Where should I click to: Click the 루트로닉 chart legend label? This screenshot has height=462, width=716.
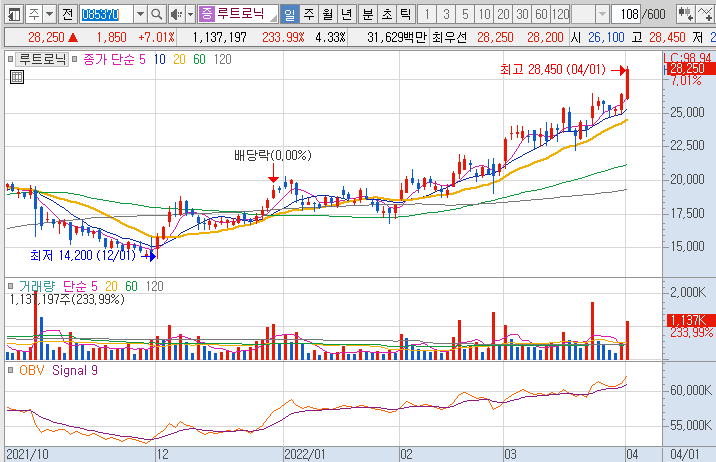pyautogui.click(x=42, y=59)
